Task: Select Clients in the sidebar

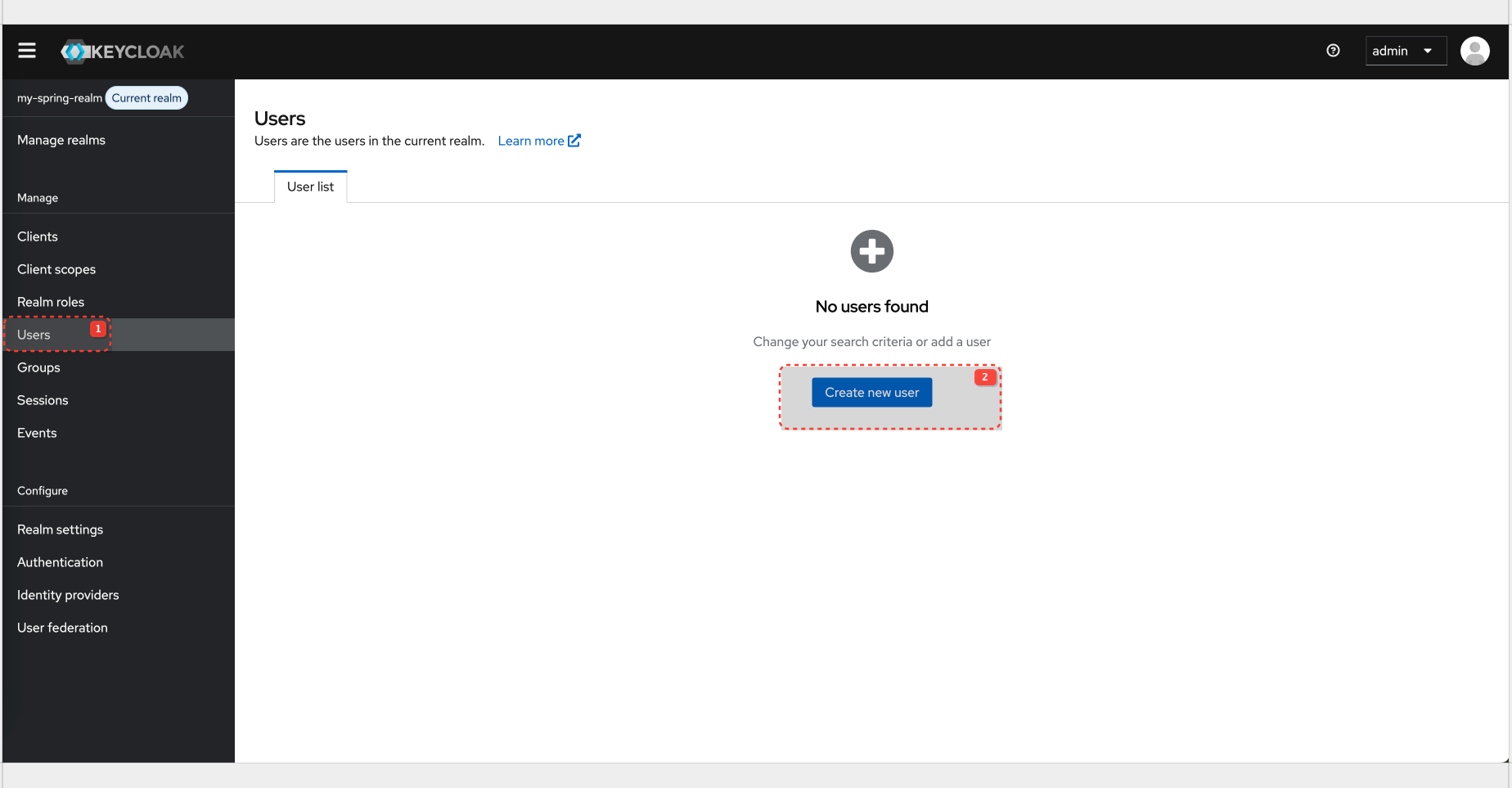Action: 38,236
